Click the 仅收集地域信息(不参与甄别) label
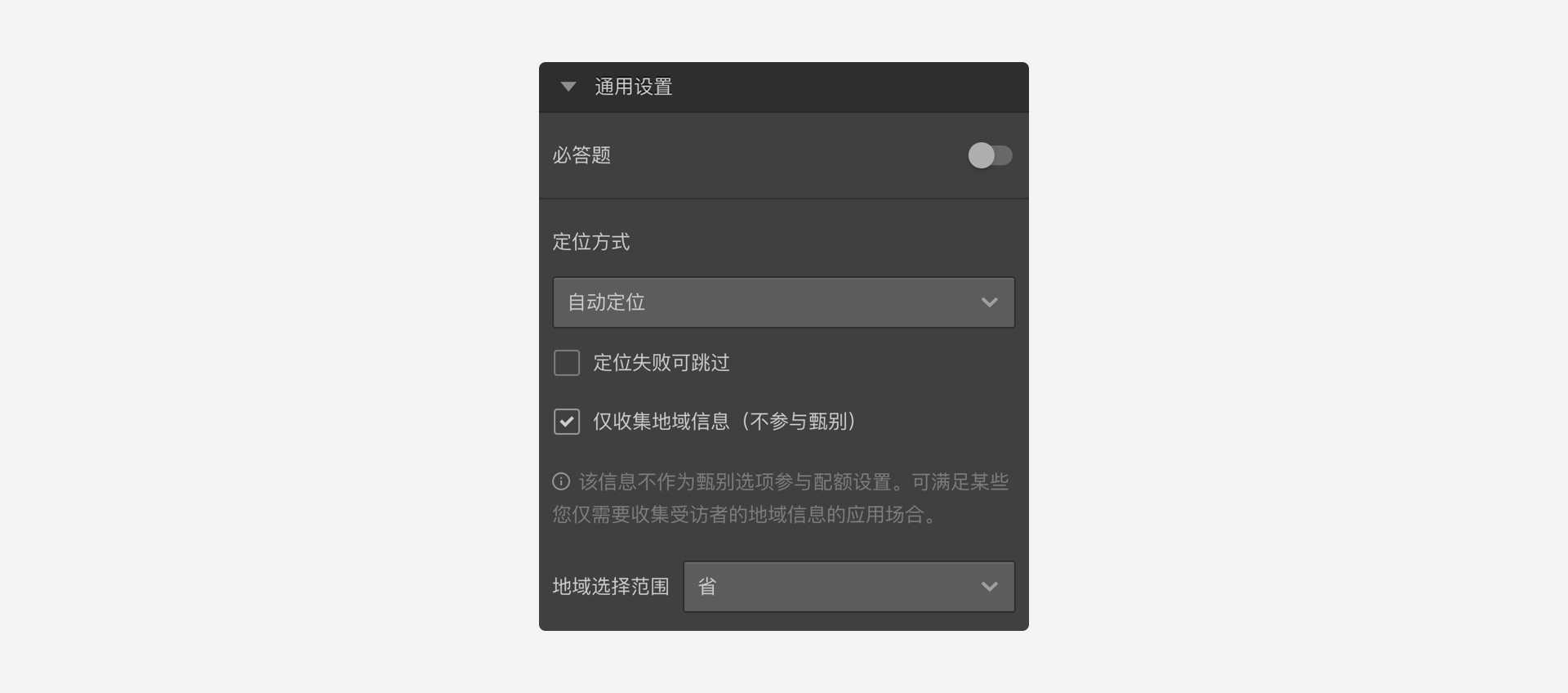Screen dimensions: 1568x693 [x=725, y=422]
